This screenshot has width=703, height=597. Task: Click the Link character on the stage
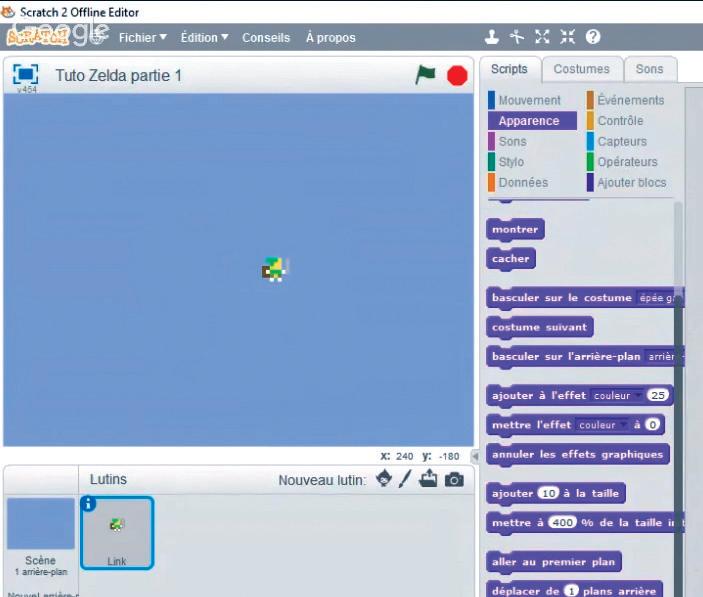pos(274,269)
